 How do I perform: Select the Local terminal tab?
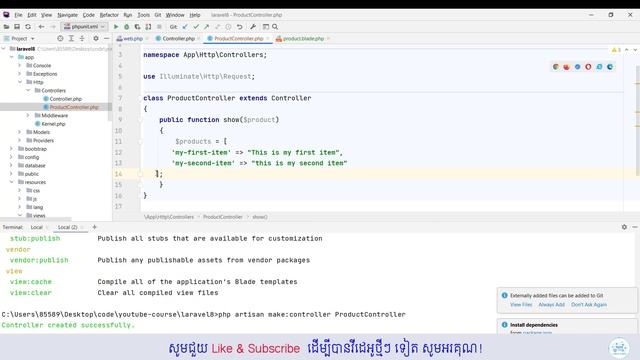pos(36,227)
